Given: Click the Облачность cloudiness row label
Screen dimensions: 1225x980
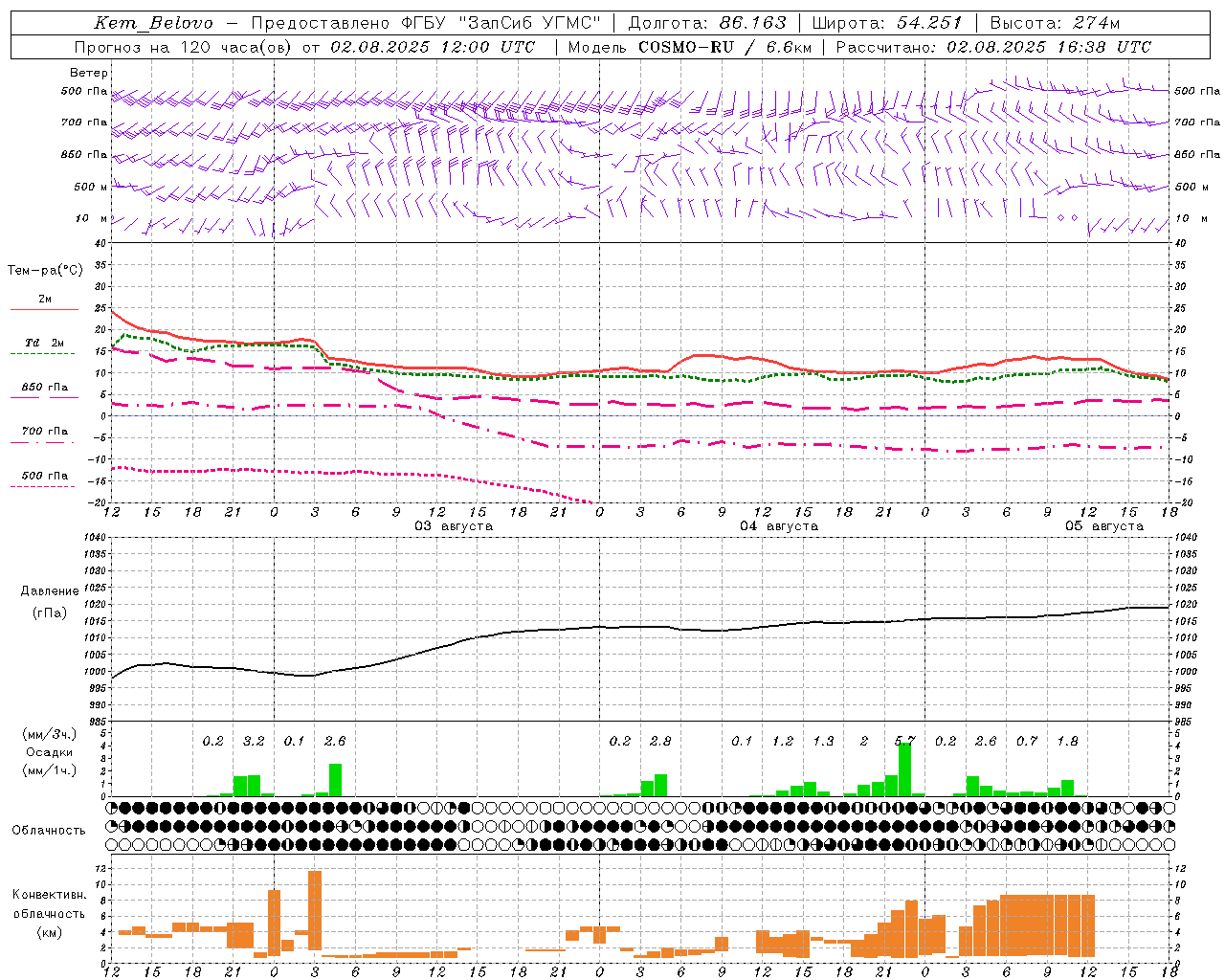Looking at the screenshot, I should (x=49, y=831).
